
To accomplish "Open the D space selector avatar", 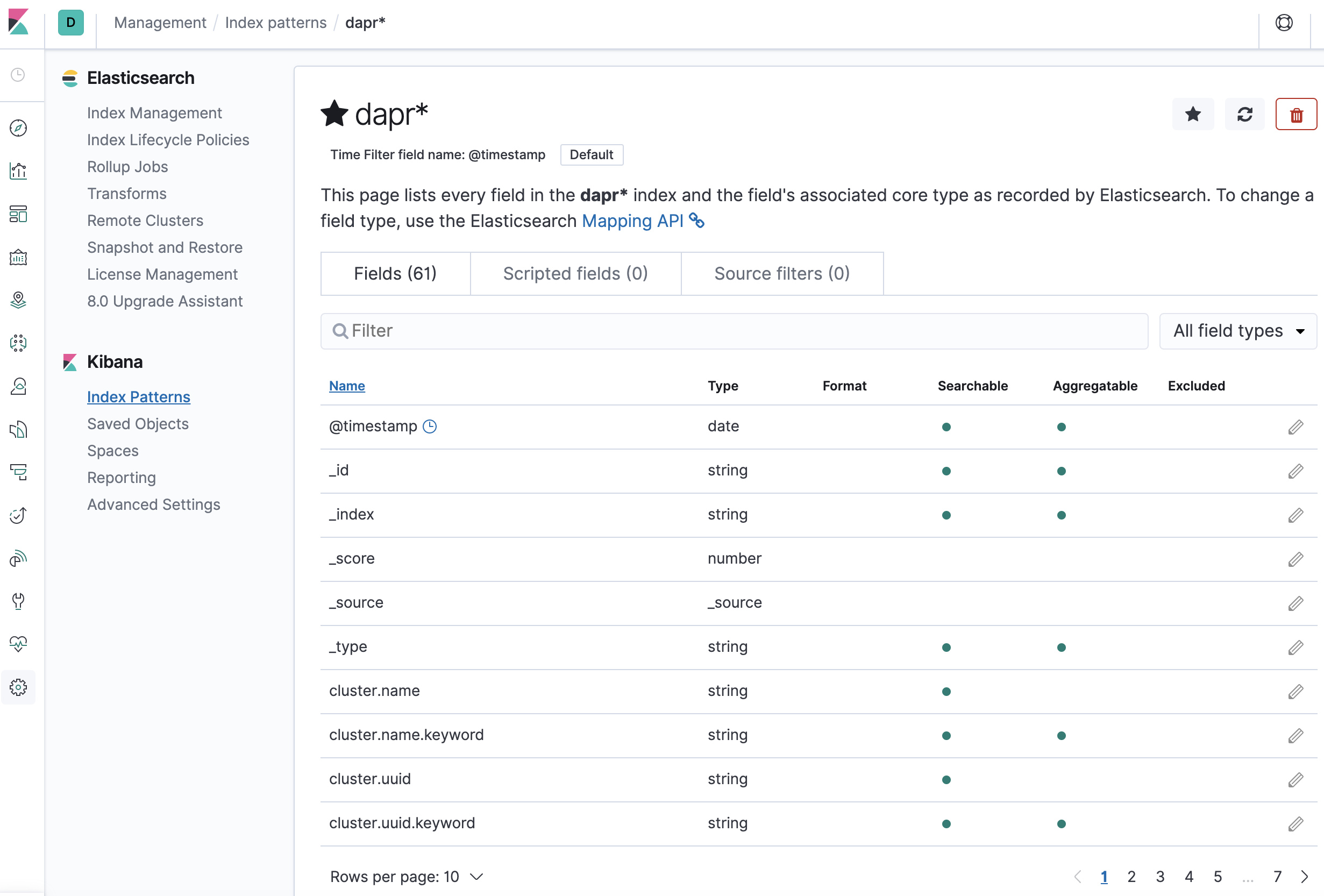I will 70,23.
